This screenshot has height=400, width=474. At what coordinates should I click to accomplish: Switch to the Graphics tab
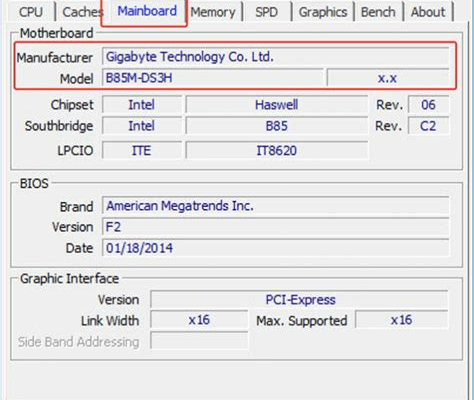(x=323, y=12)
